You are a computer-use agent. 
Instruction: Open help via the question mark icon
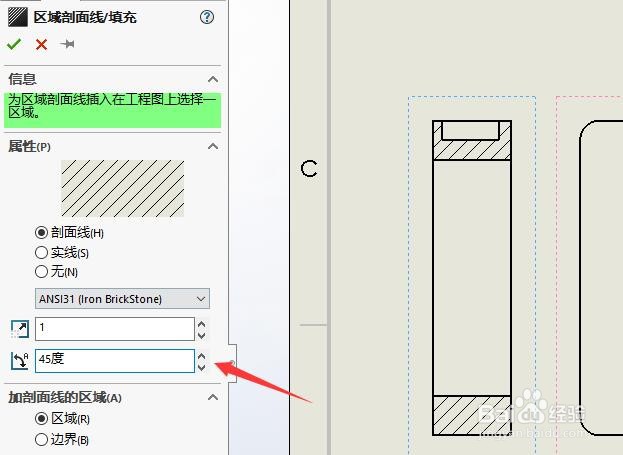[x=207, y=17]
